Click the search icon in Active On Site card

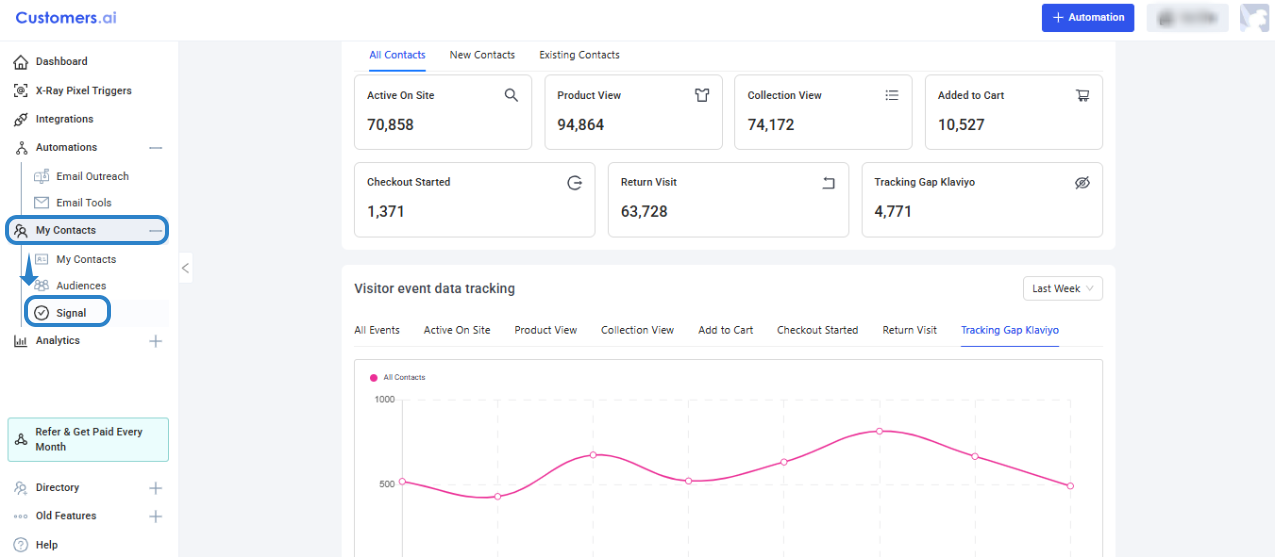coord(511,95)
